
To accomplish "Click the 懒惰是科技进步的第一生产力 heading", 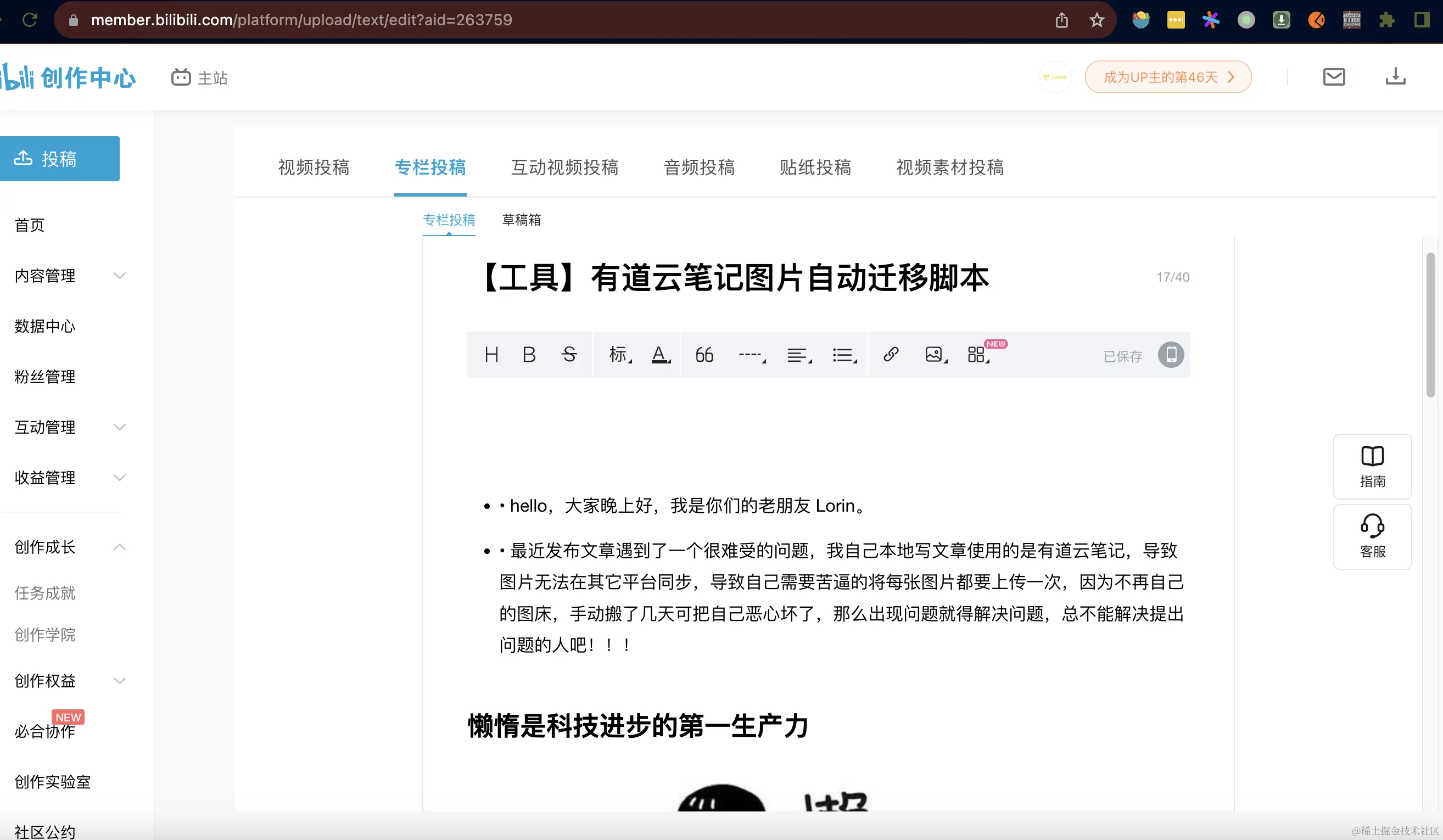I will 637,725.
